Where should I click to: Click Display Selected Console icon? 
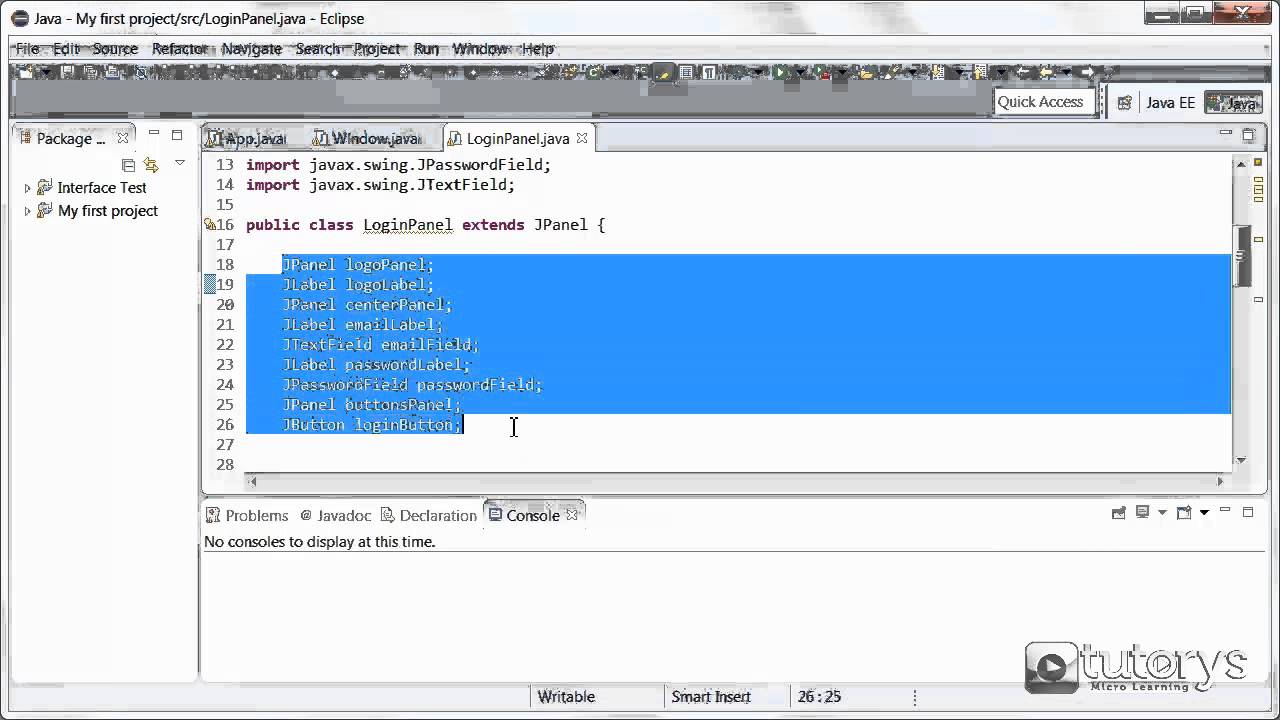[x=1143, y=513]
